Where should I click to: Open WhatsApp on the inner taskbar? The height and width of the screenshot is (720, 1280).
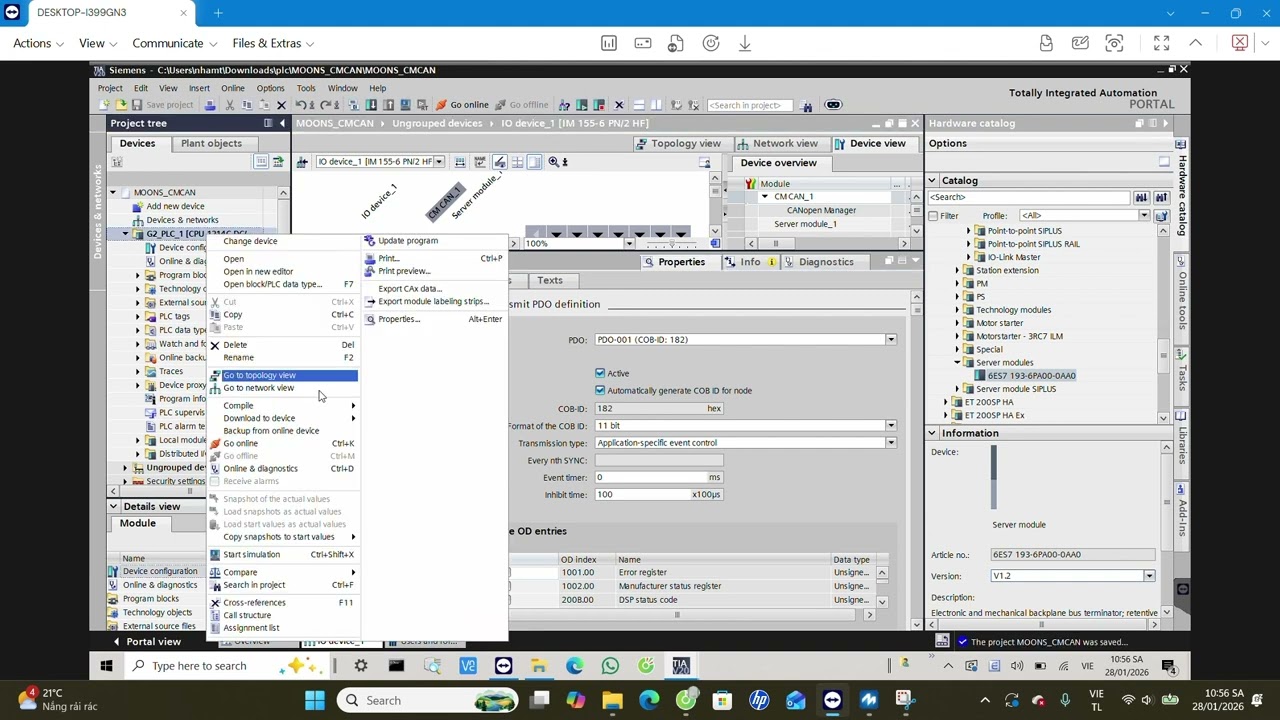tap(610, 666)
